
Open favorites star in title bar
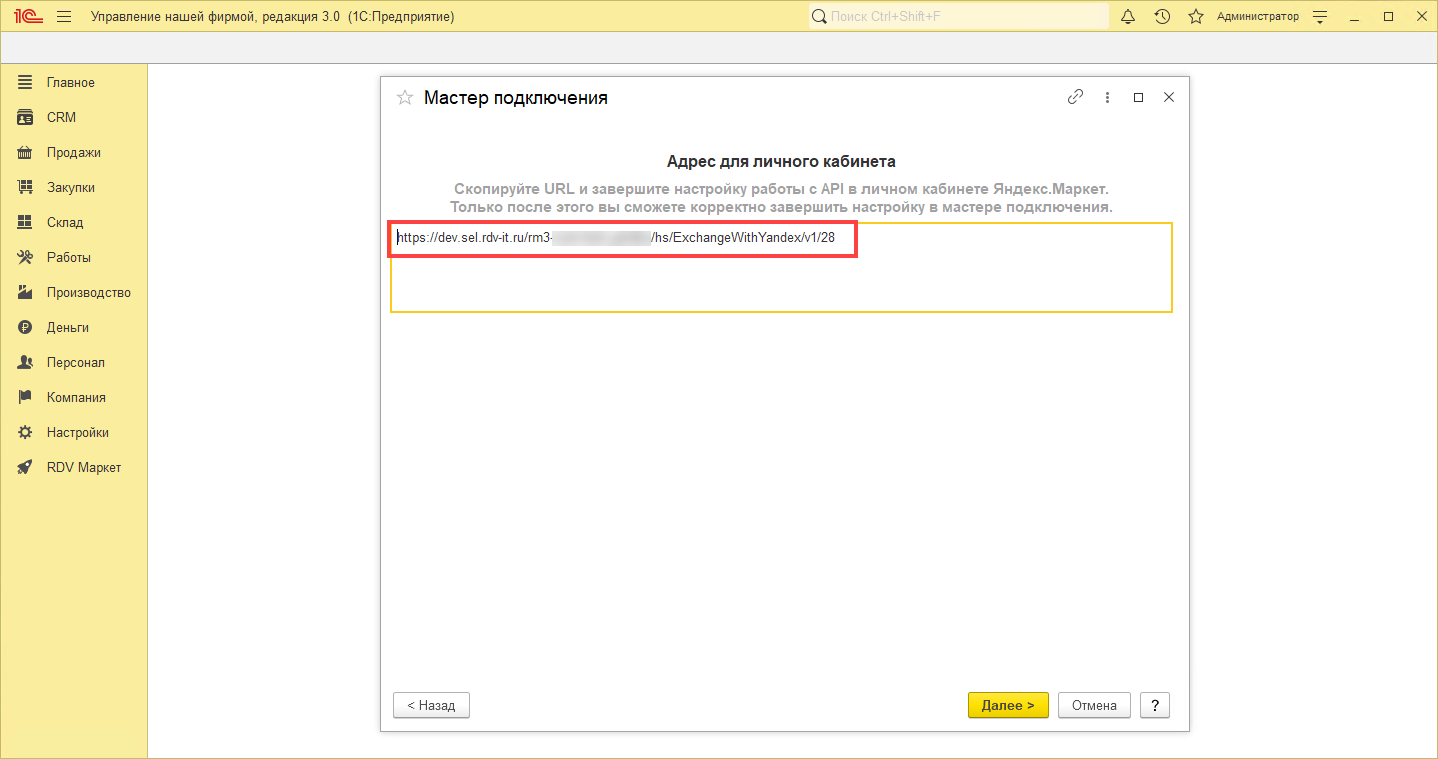pos(1196,17)
